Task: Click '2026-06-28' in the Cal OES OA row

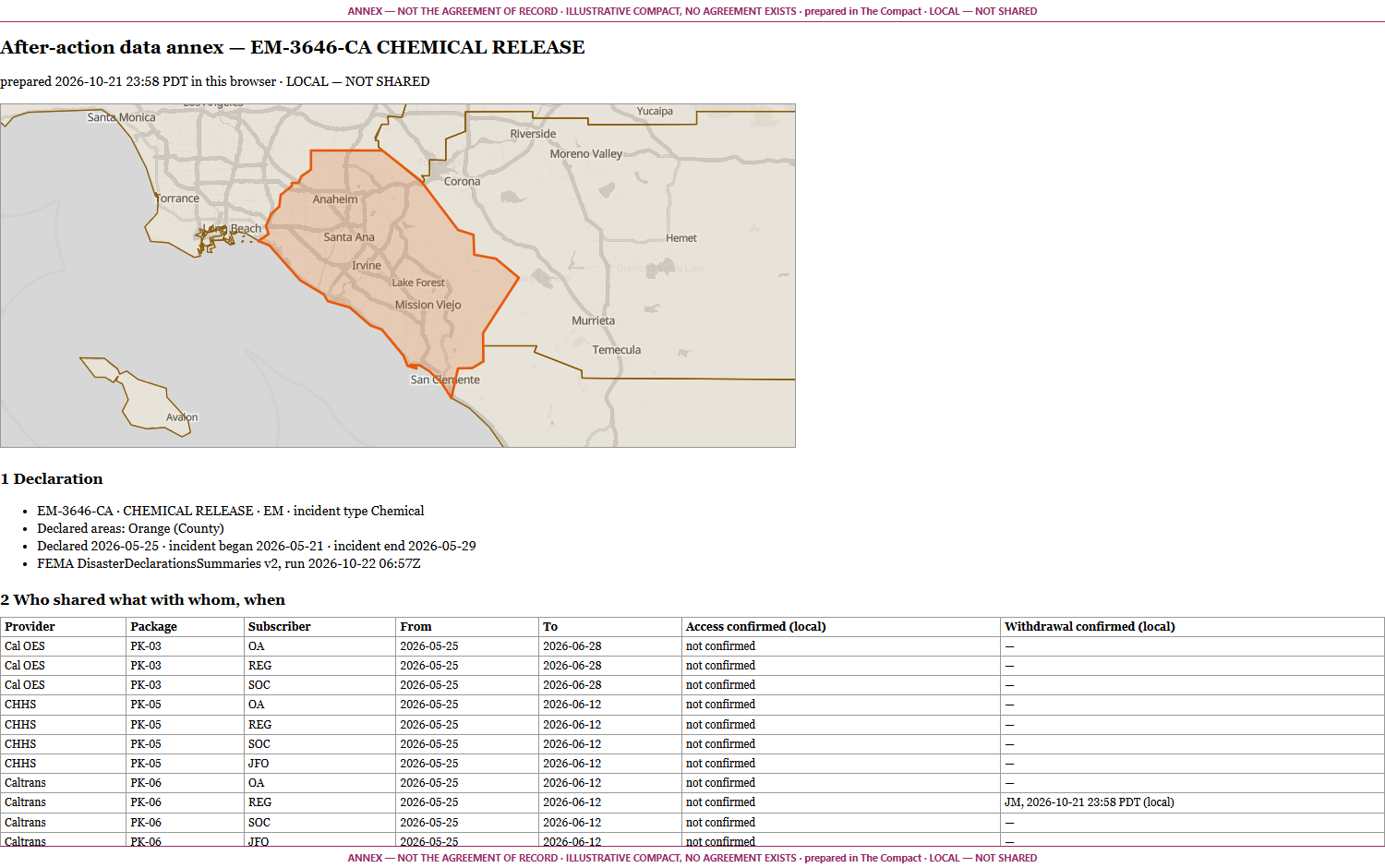Action: point(572,646)
